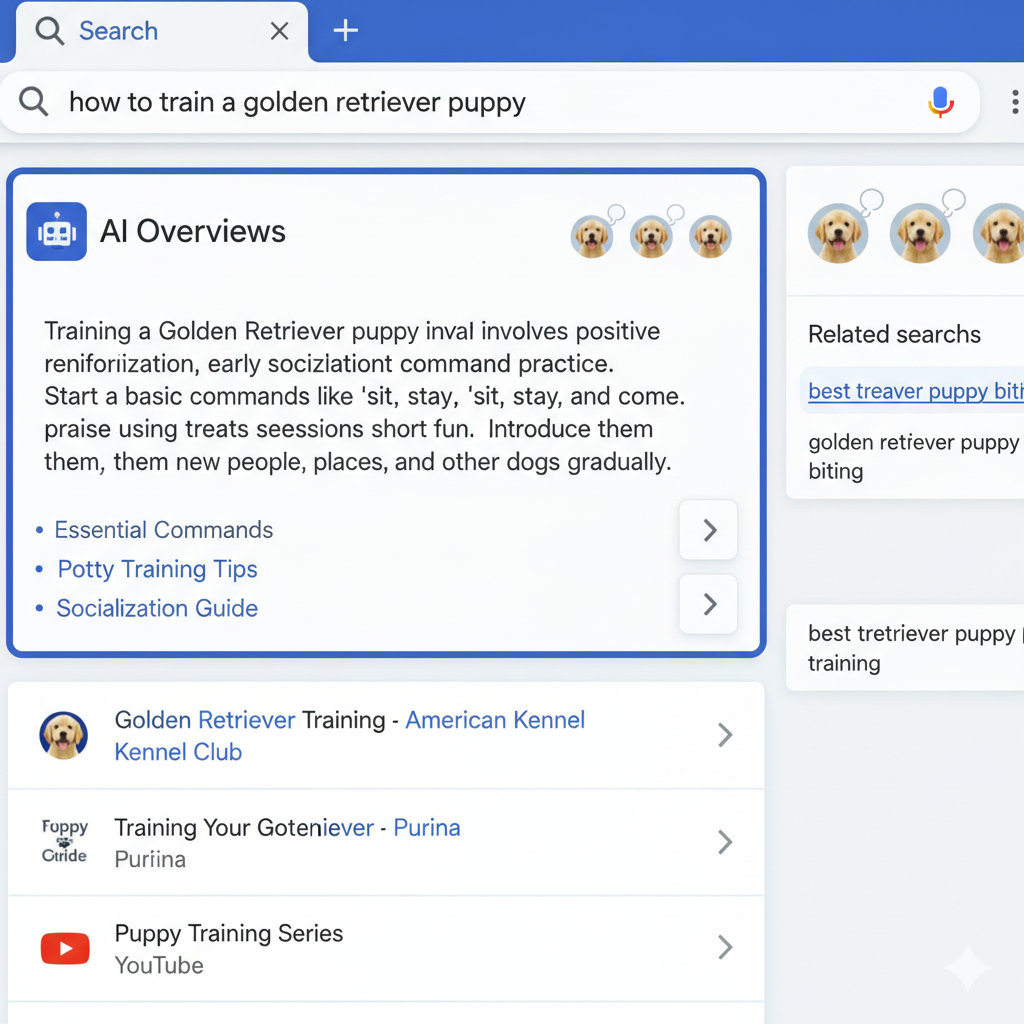The width and height of the screenshot is (1024, 1024).
Task: Expand the upper chevron button in AI Overviews
Action: (709, 530)
